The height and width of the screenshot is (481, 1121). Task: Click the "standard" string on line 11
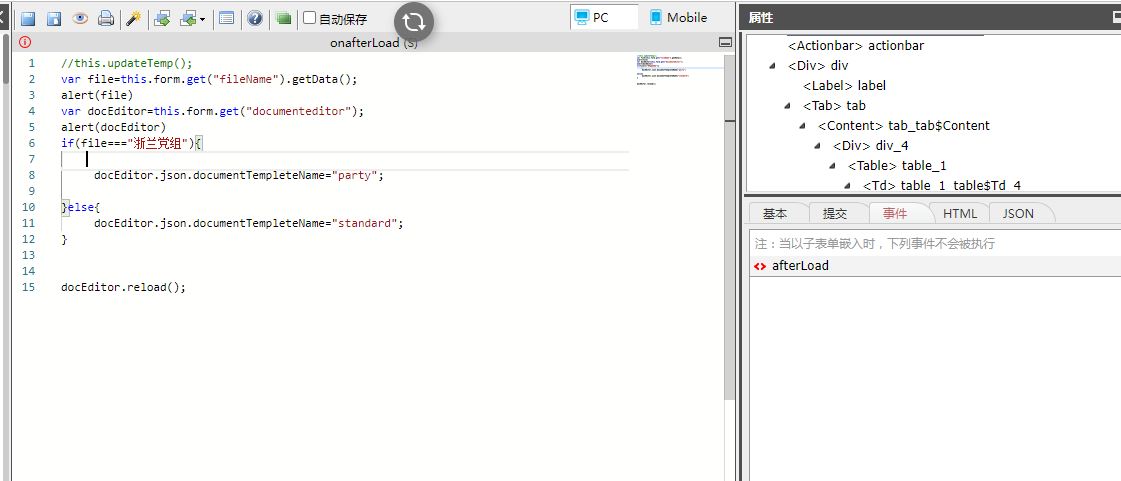363,223
